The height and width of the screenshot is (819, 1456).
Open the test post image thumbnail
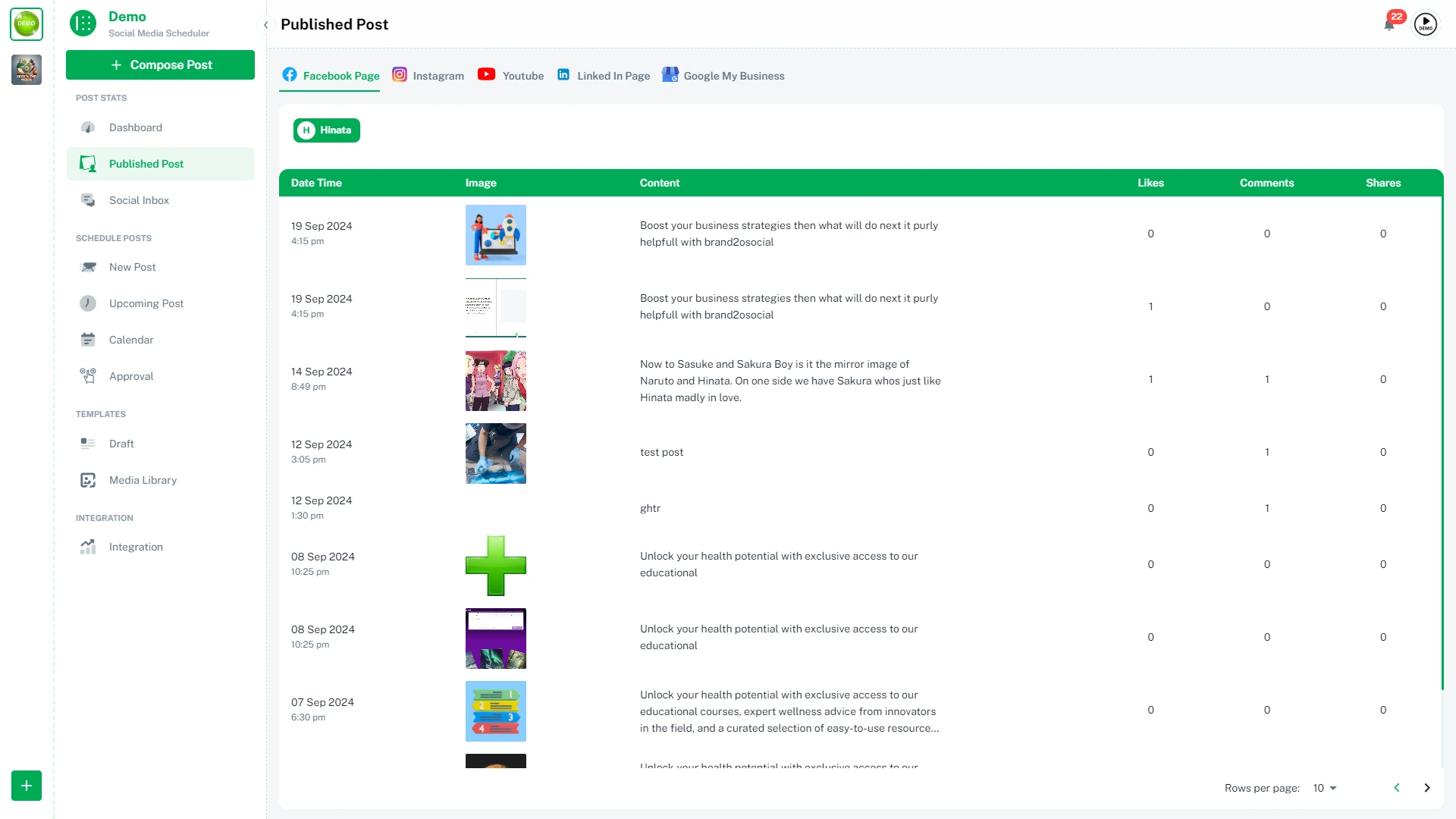tap(496, 453)
